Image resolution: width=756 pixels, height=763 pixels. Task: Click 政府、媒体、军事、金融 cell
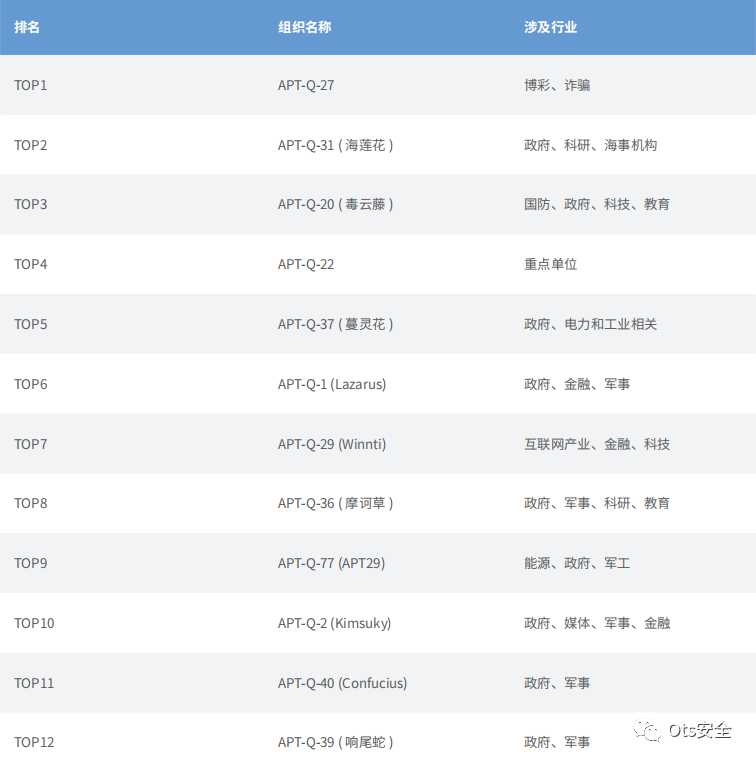pyautogui.click(x=597, y=623)
